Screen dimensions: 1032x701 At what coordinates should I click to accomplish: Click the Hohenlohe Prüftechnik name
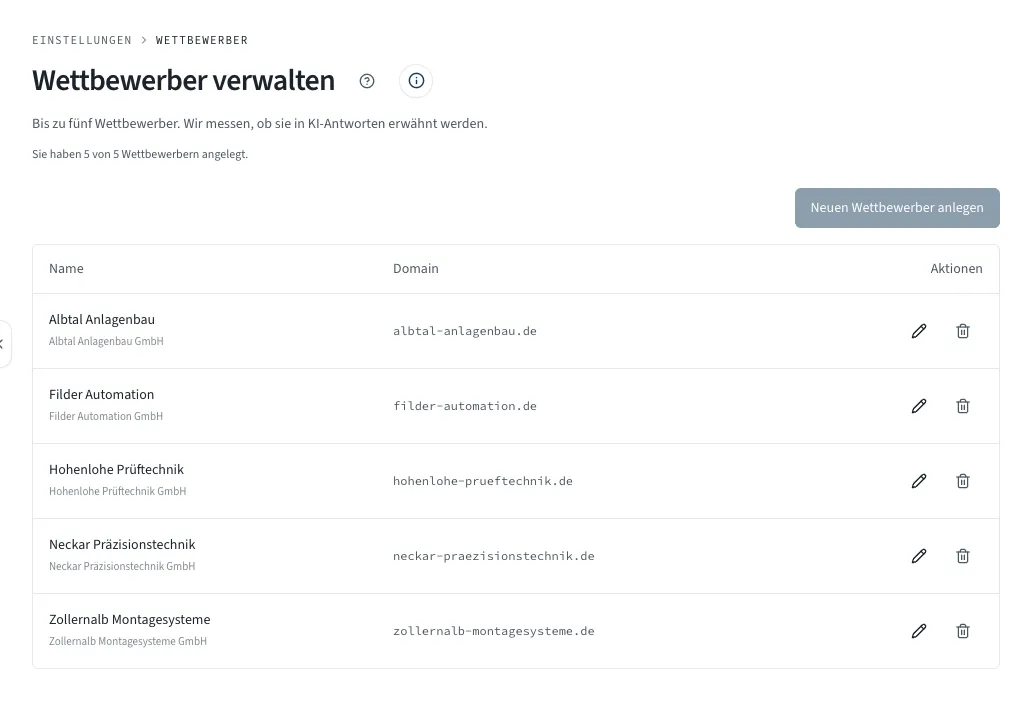(x=116, y=470)
